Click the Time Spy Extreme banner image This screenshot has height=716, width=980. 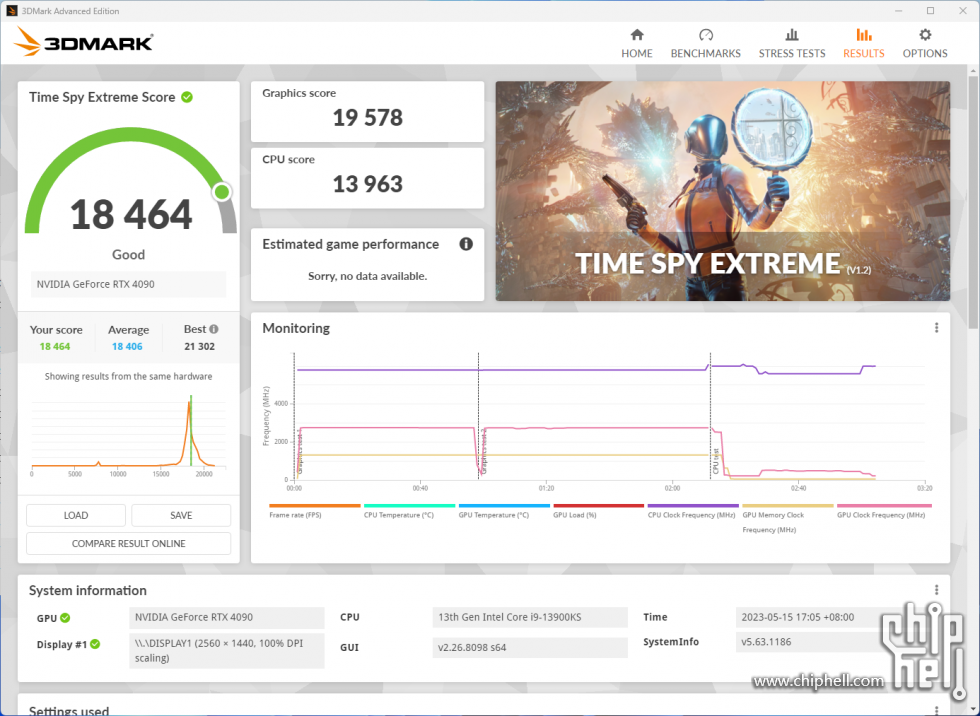coord(722,191)
